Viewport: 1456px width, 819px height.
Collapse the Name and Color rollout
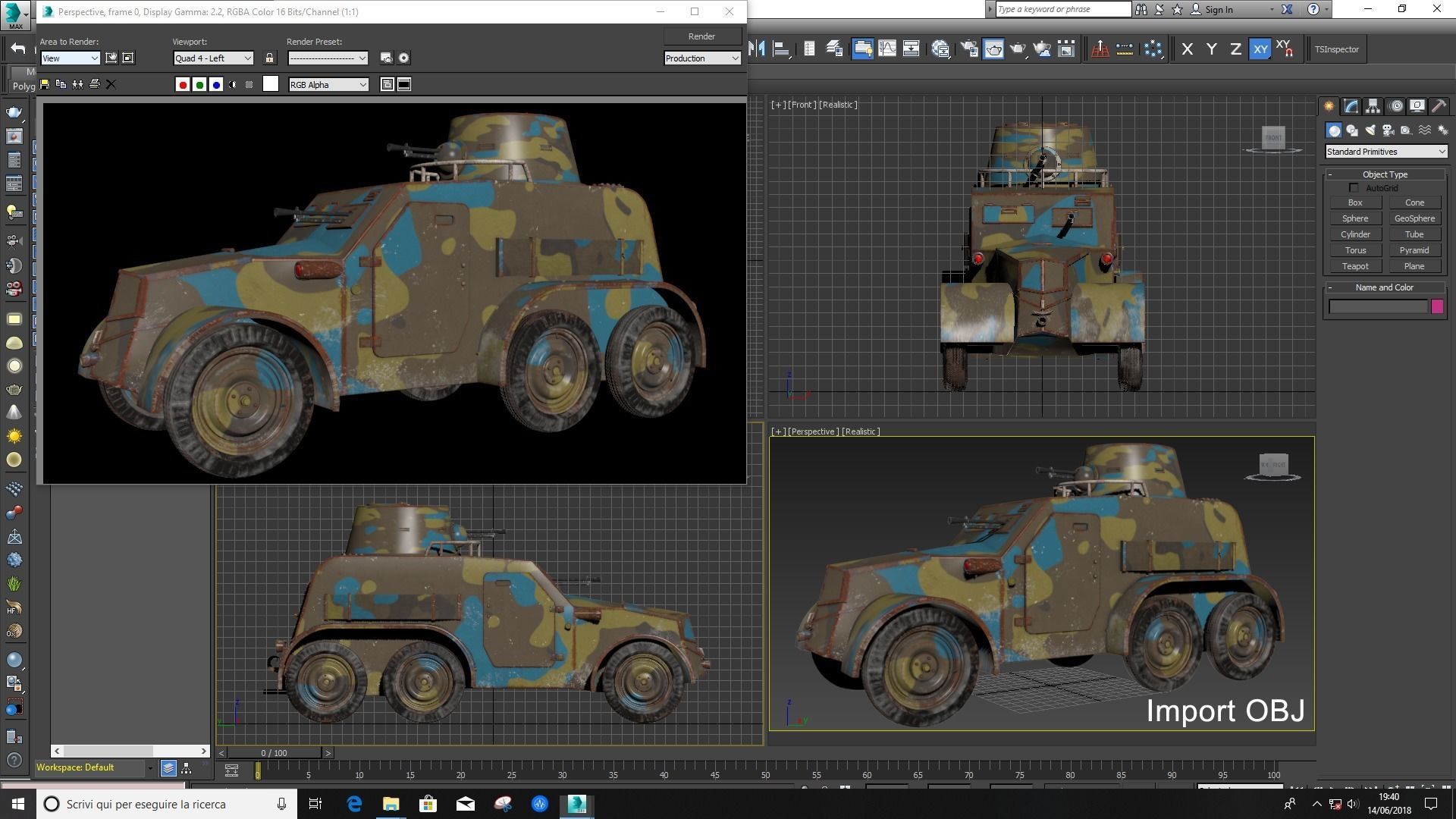coord(1385,287)
